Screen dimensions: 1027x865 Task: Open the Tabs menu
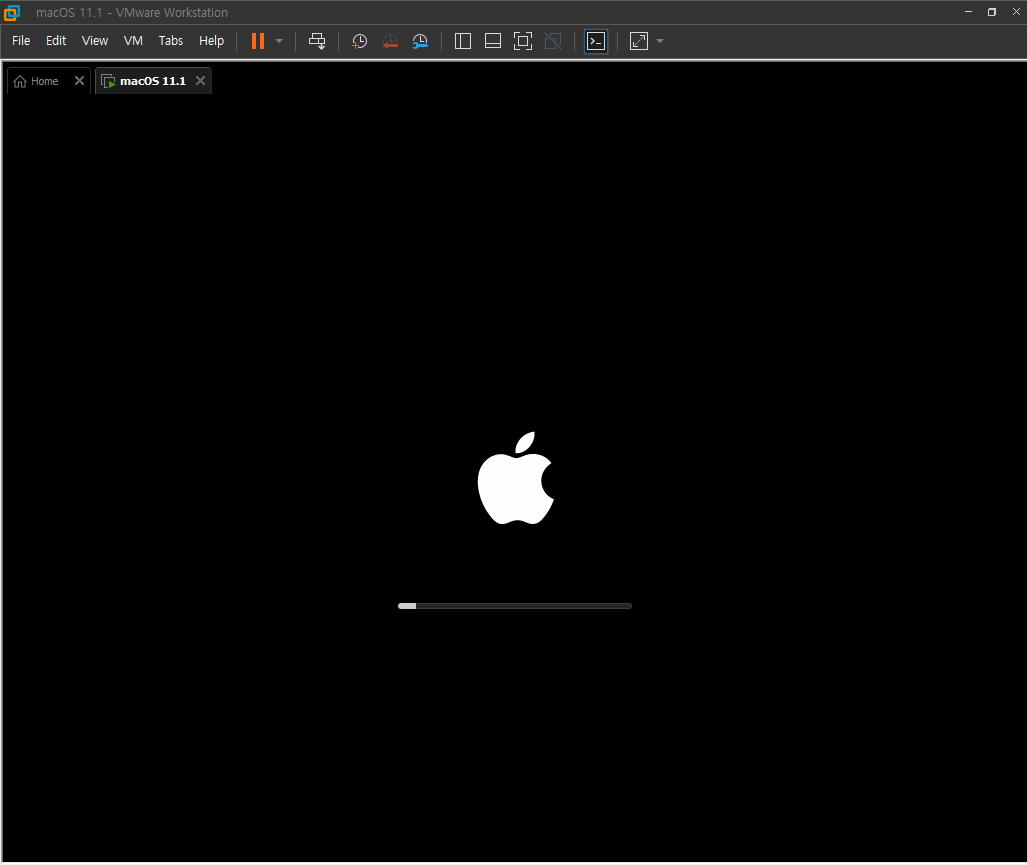170,41
